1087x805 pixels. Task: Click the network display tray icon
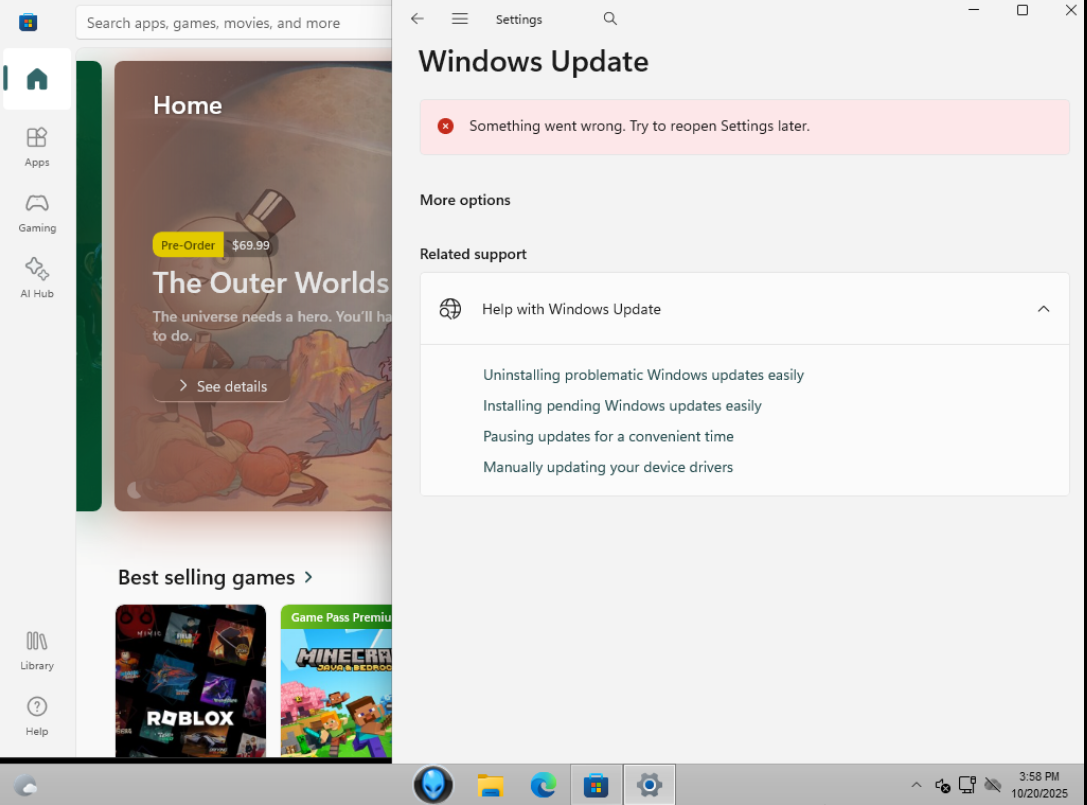coord(967,785)
